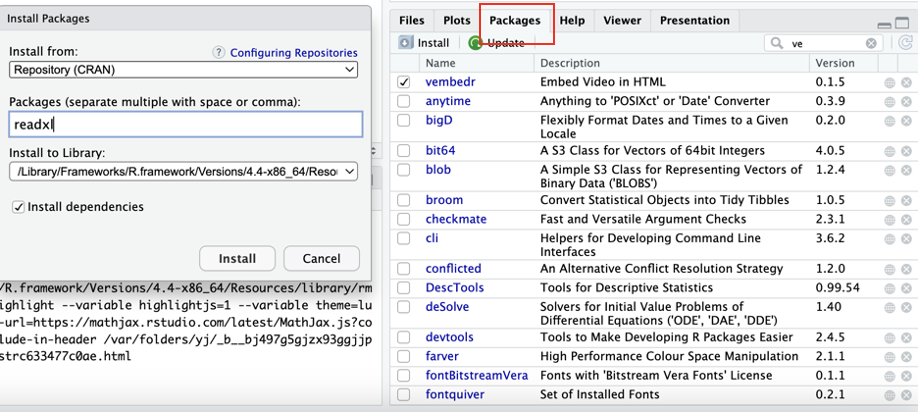
Task: Open web documentation for broom package
Action: (889, 200)
